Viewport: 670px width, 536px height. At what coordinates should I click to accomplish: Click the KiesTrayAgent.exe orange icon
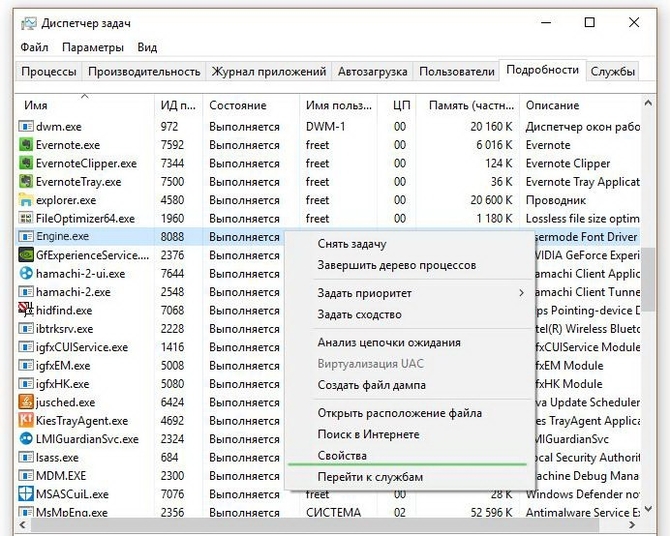26,421
